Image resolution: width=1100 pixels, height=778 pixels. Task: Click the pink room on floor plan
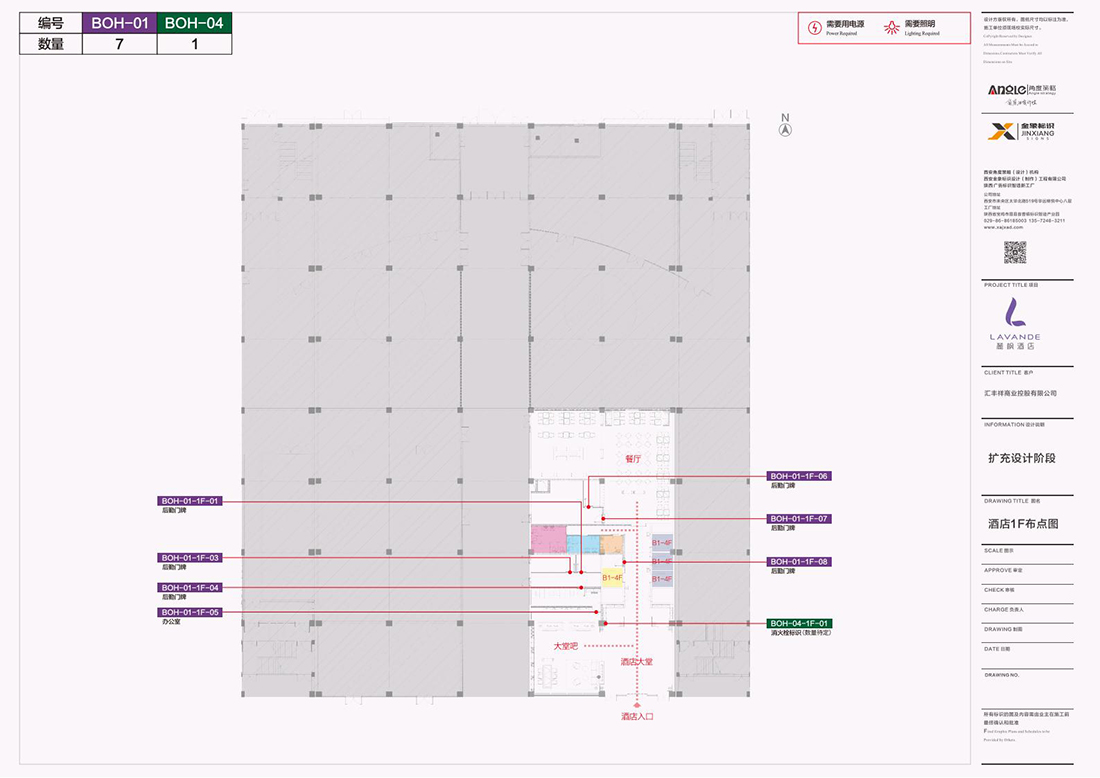[548, 541]
